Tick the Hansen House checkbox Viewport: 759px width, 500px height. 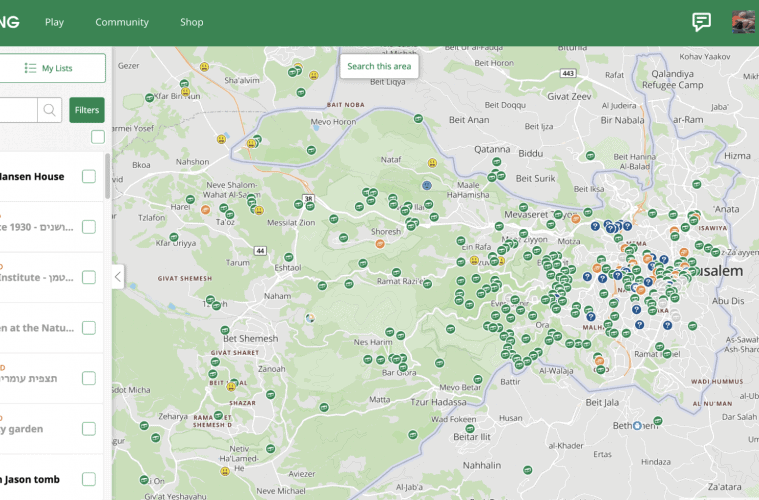coord(89,177)
